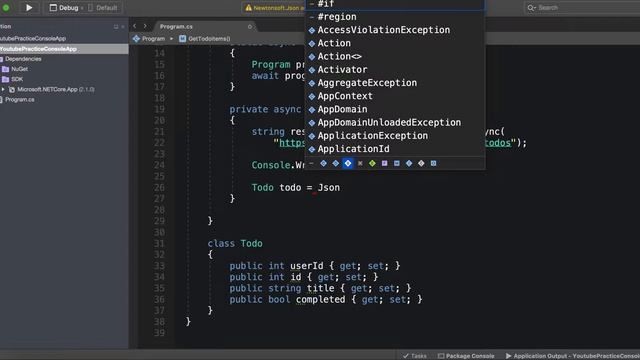Toggle the green diamond completion filter

tap(372, 163)
